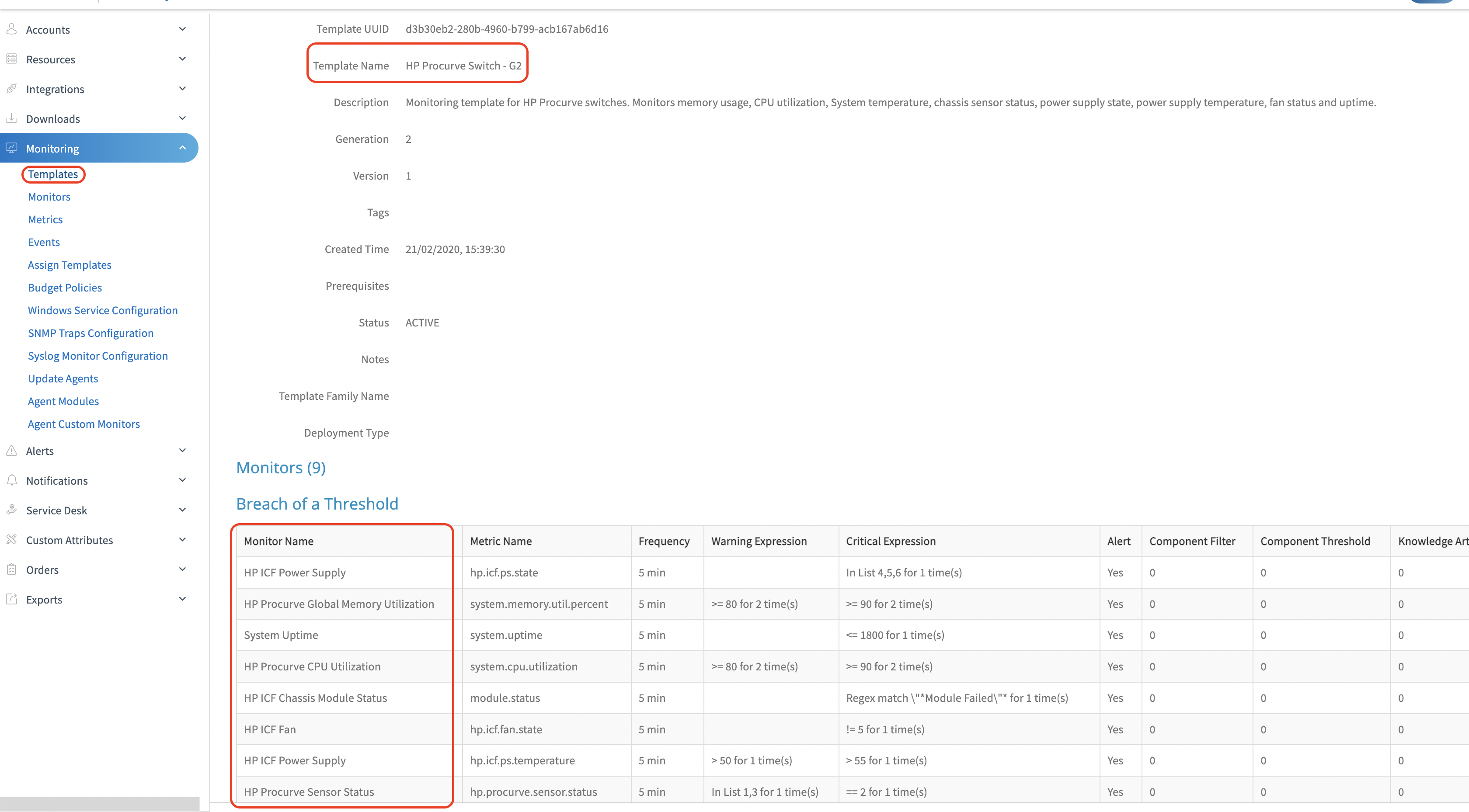This screenshot has height=812, width=1469.
Task: Open SNMP Traps Configuration page
Action: coord(91,333)
